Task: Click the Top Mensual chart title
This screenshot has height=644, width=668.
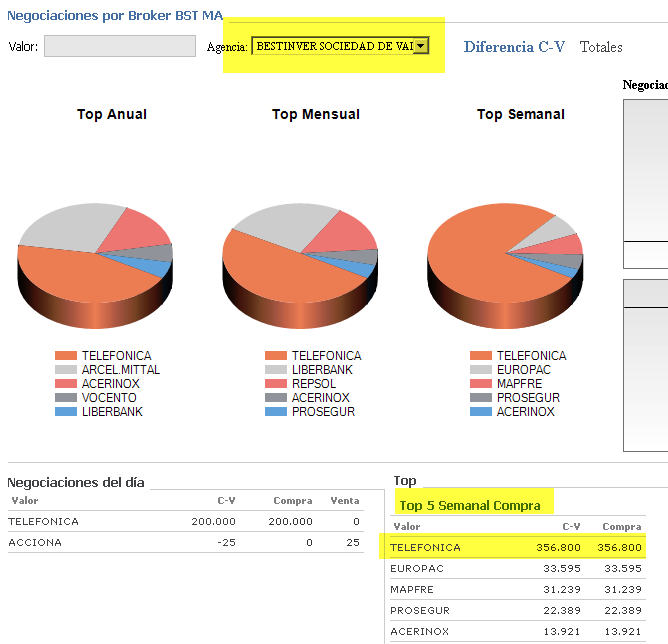Action: (x=316, y=114)
